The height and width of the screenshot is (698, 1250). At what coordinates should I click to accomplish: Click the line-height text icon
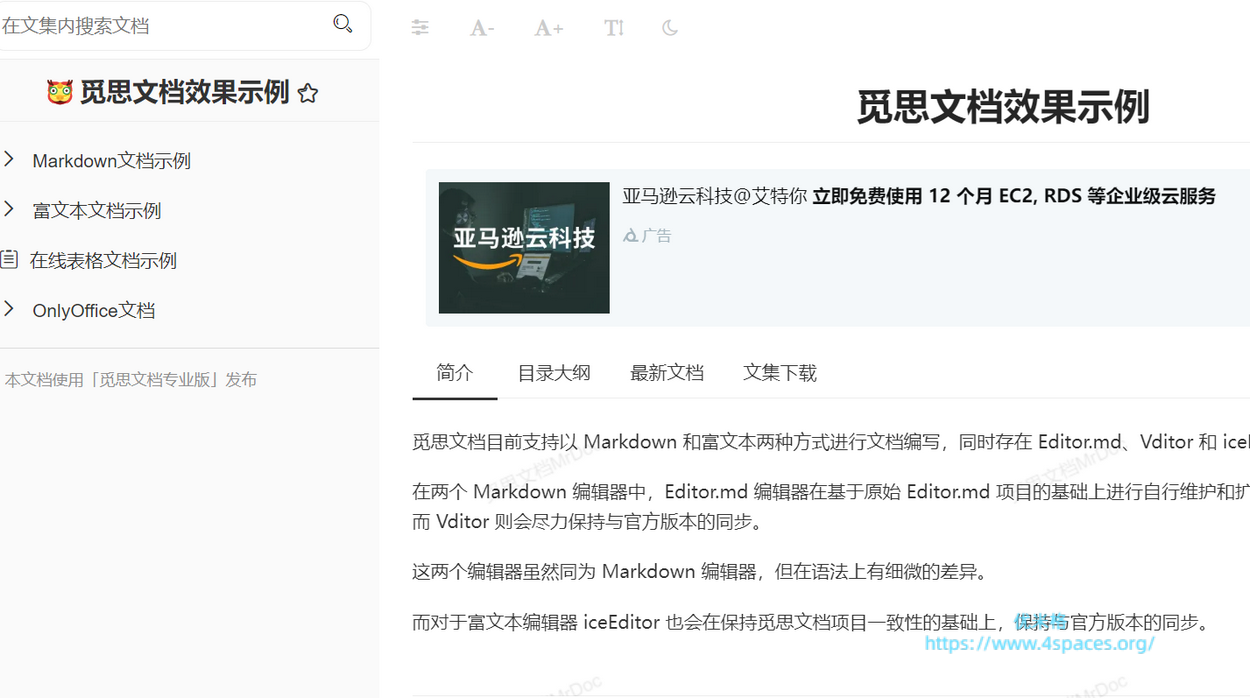click(x=614, y=28)
